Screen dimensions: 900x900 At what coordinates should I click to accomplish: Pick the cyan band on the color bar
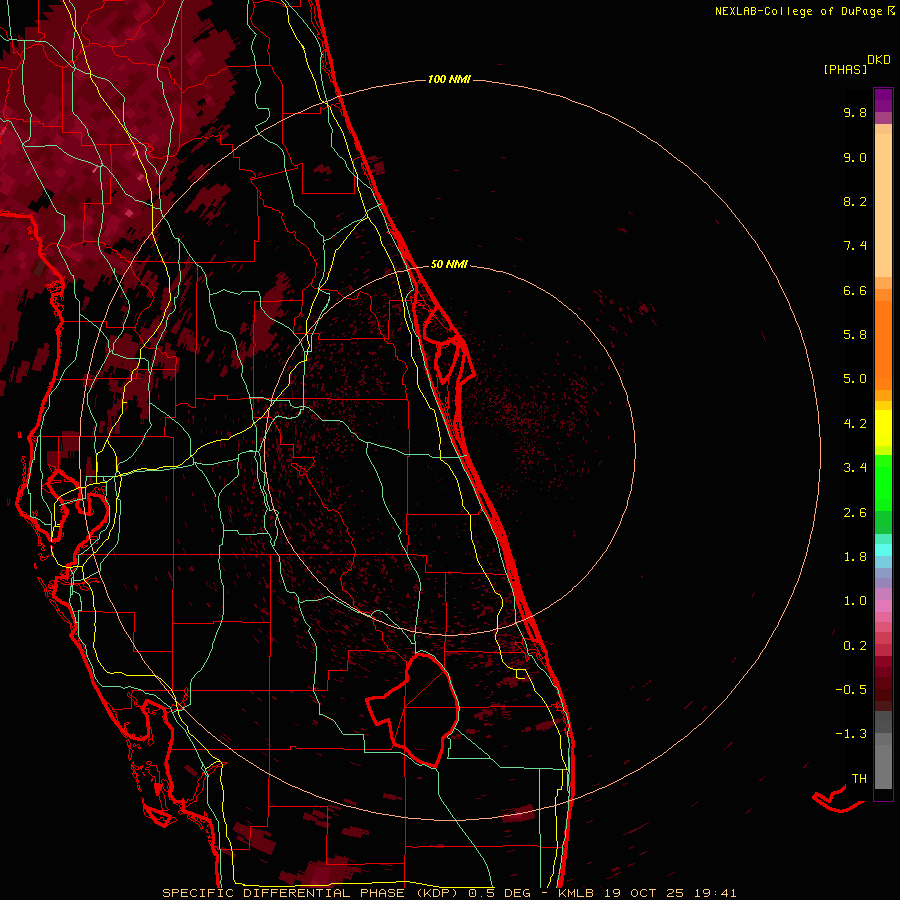883,550
